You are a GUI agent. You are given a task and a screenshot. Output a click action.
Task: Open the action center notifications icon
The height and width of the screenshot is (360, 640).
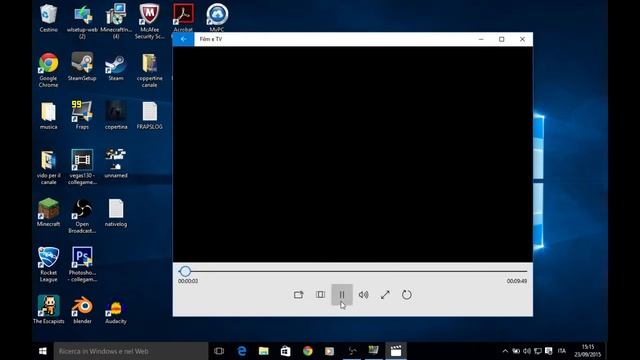(x=549, y=351)
